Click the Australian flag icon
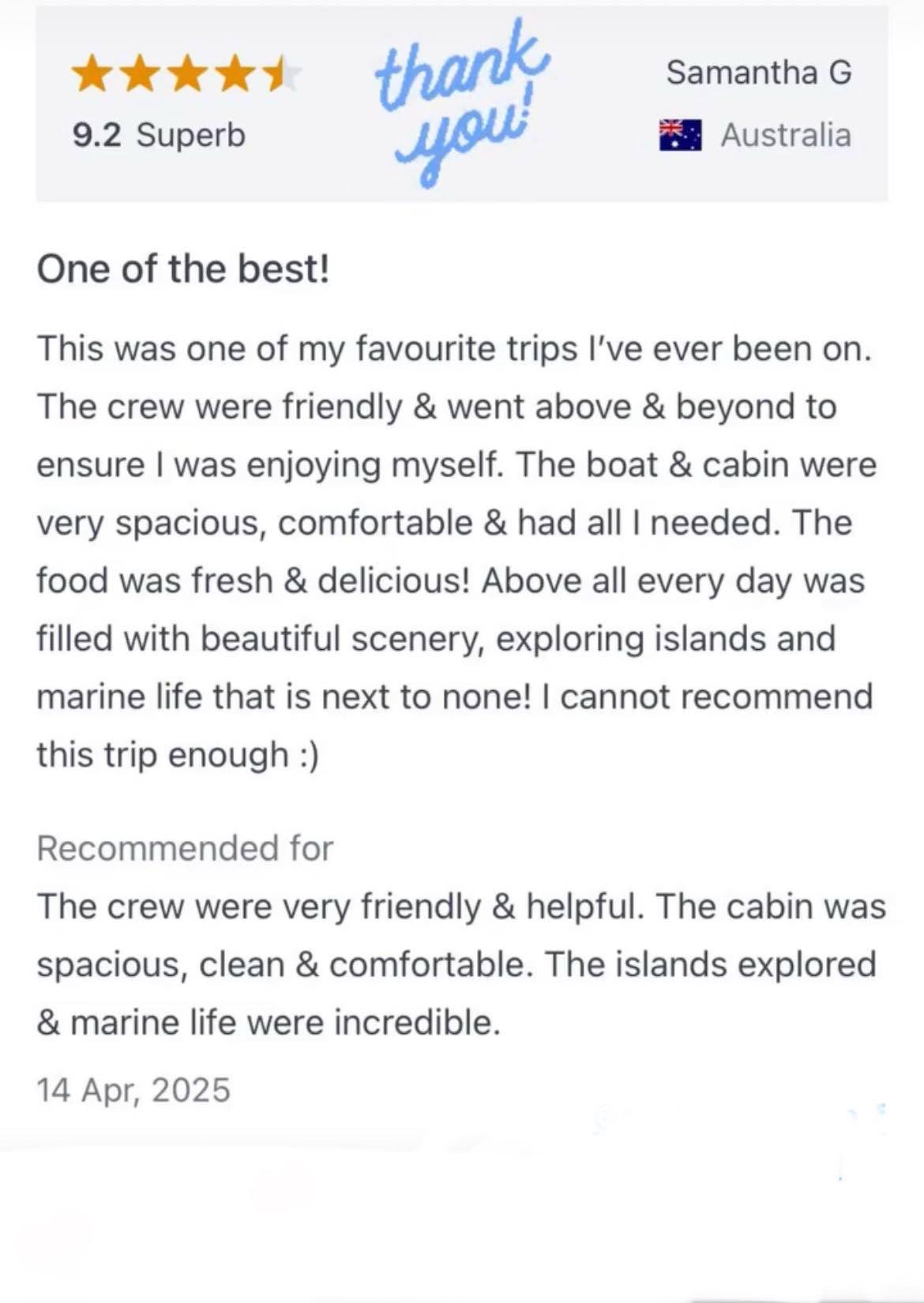The height and width of the screenshot is (1303, 924). 680,135
